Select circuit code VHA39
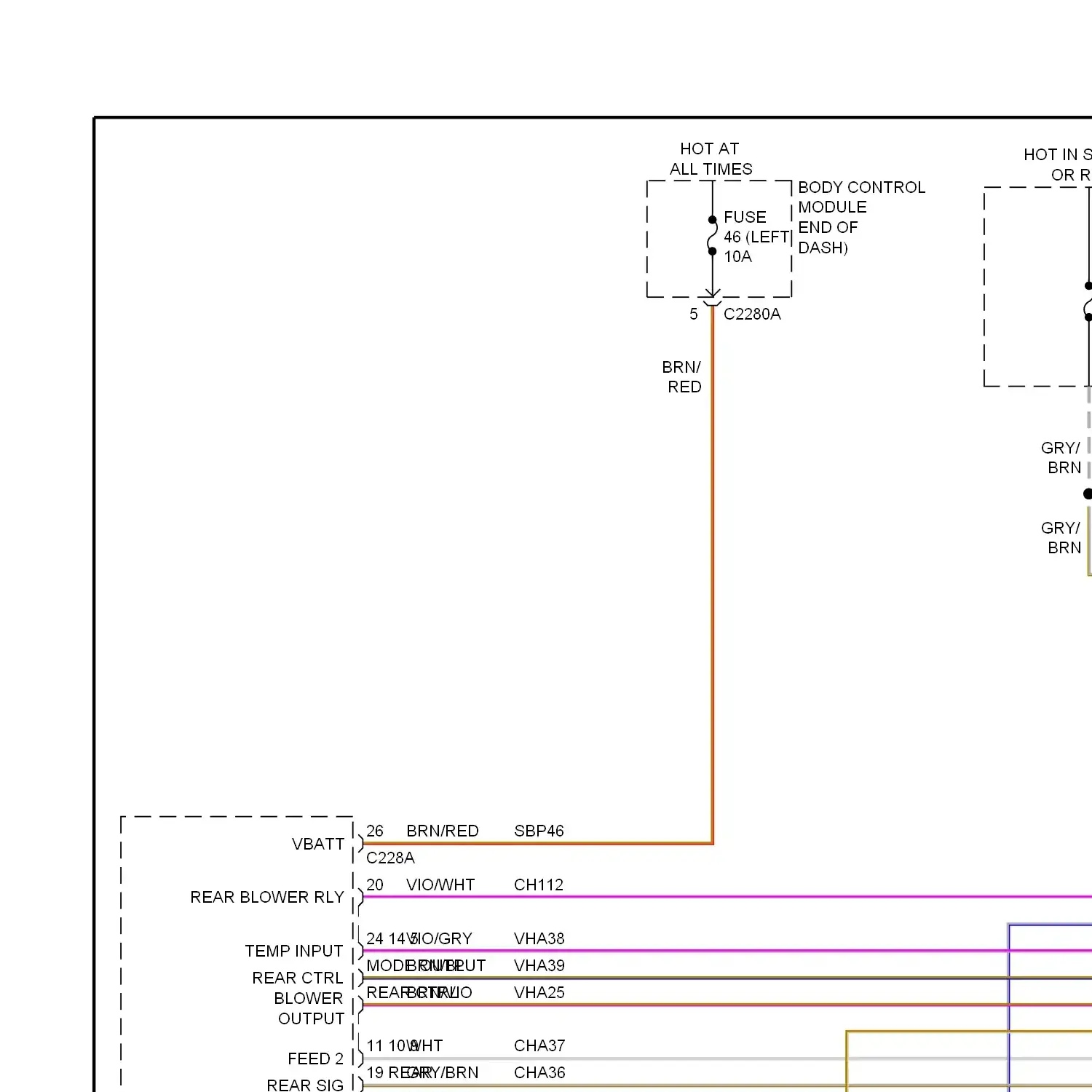 [539, 965]
